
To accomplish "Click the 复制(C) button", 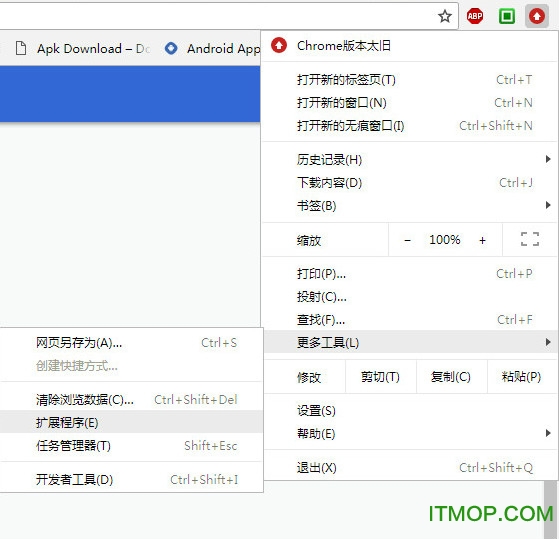I will coord(451,377).
